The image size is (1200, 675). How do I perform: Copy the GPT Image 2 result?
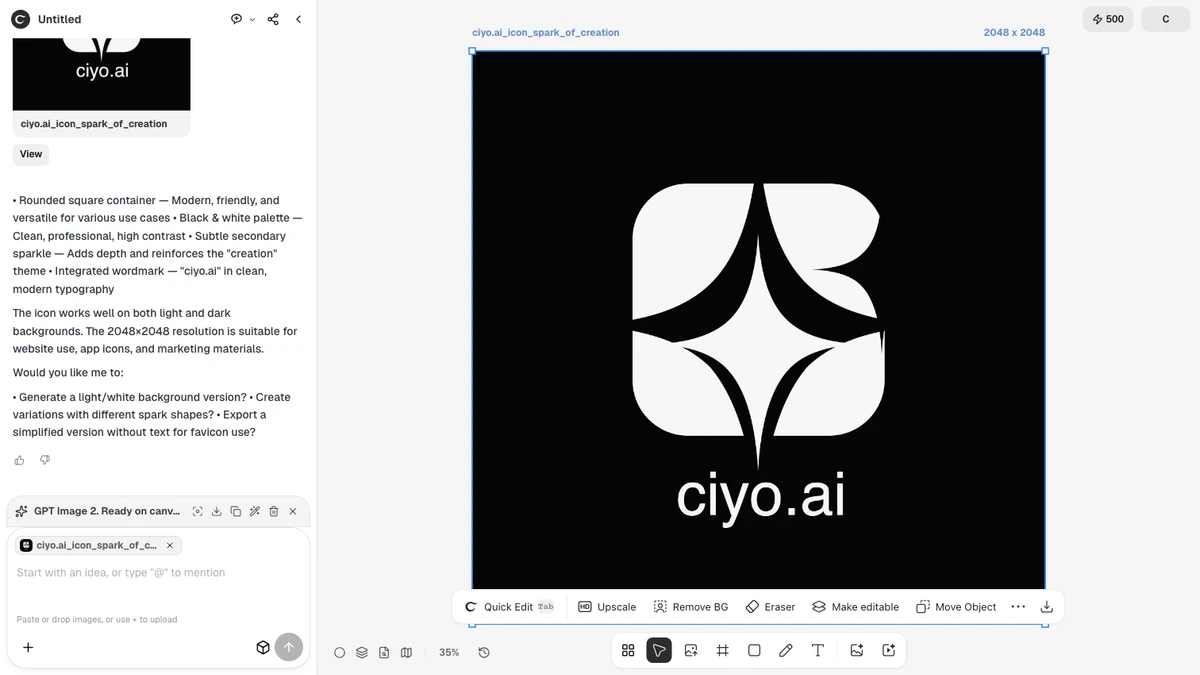(x=236, y=511)
